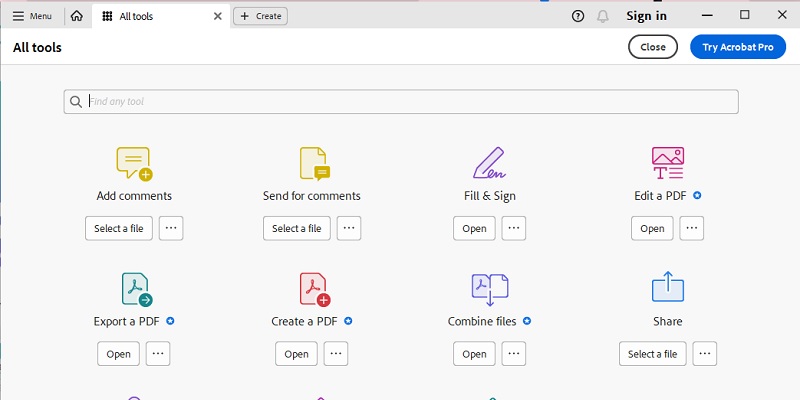Maximize the Acrobat window
This screenshot has width=800, height=400.
[x=745, y=15]
